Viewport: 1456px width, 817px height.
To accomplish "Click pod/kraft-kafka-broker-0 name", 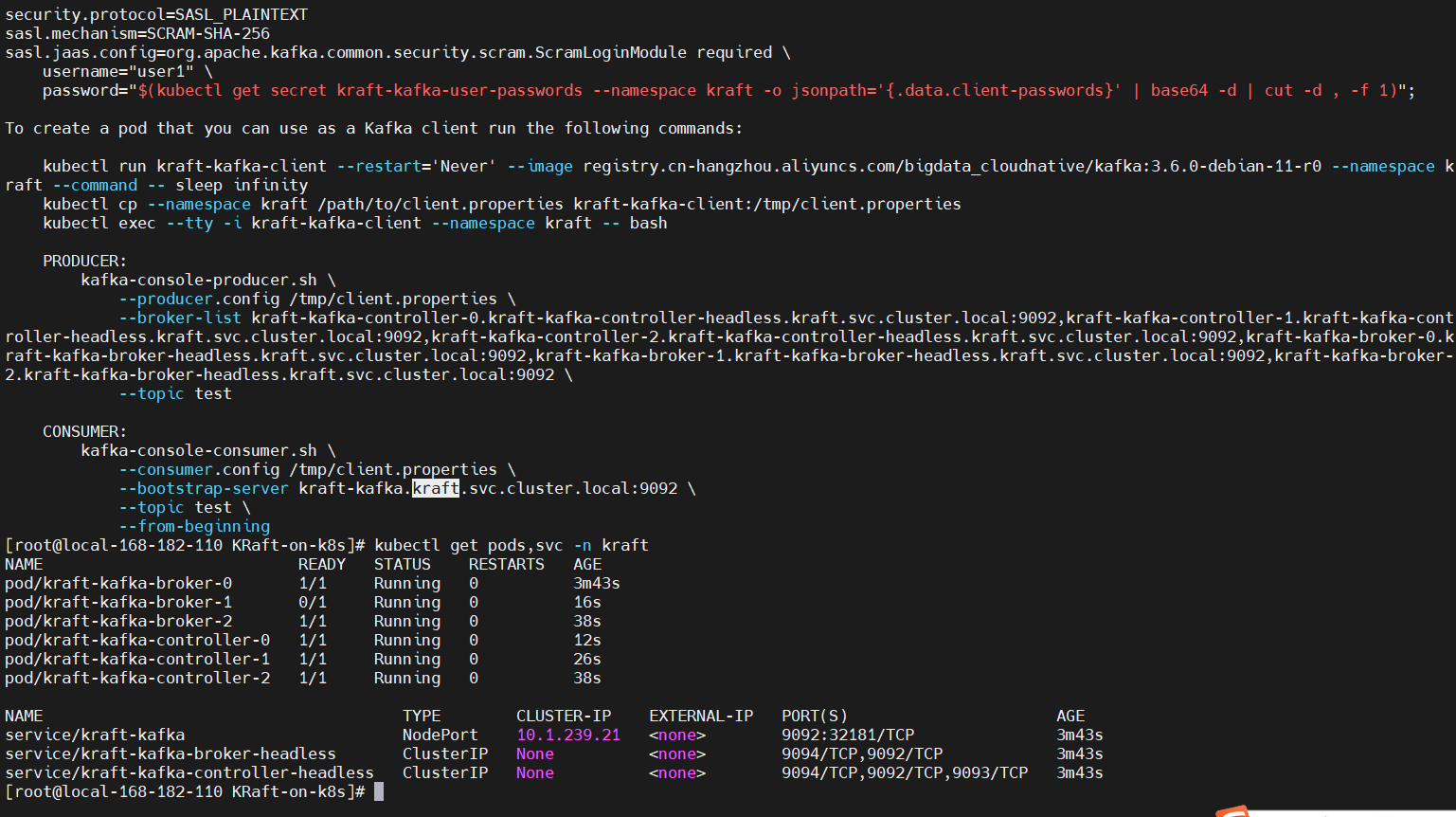I will click(x=118, y=584).
